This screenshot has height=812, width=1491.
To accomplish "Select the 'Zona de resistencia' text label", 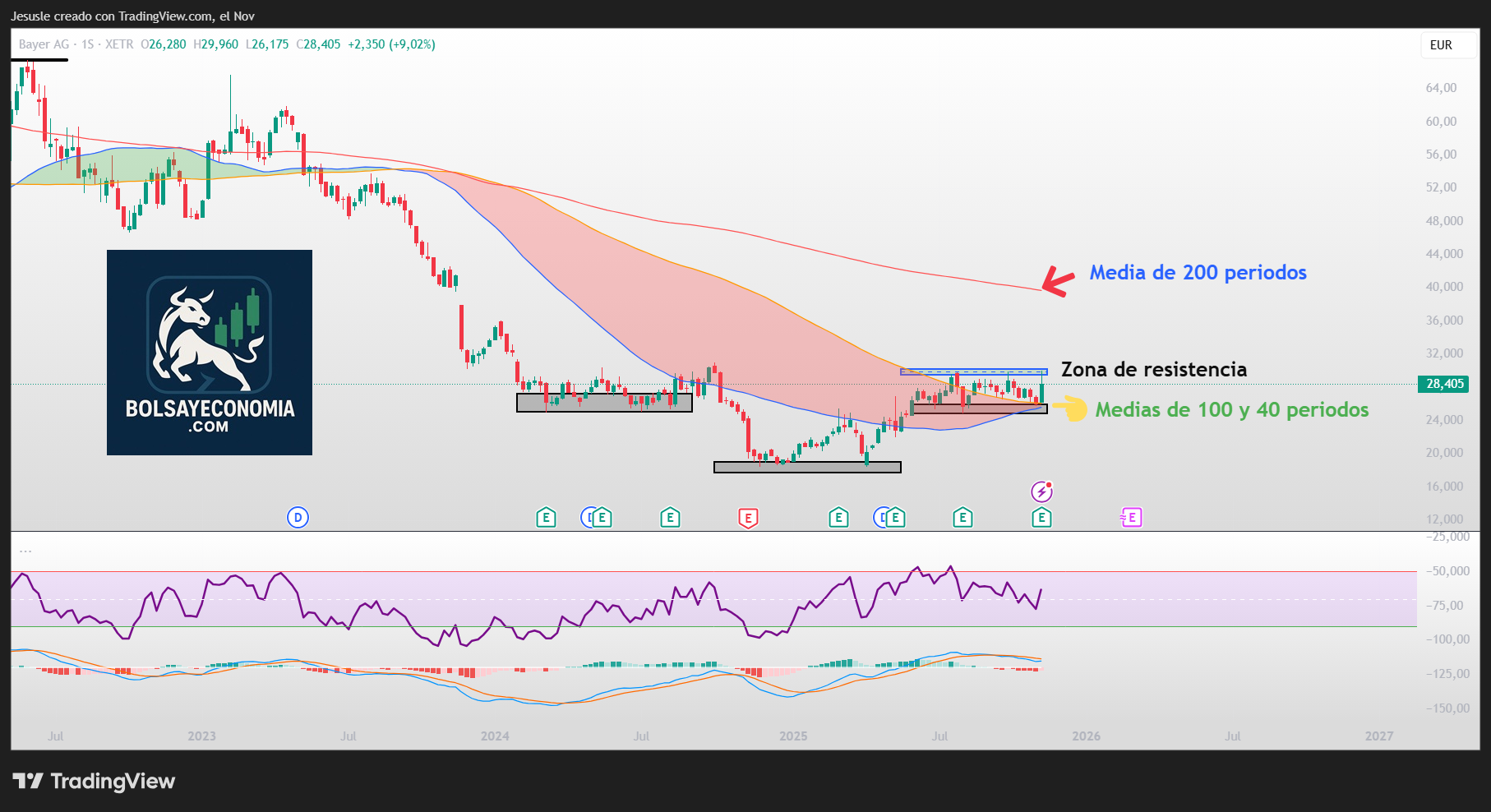I will (1153, 370).
